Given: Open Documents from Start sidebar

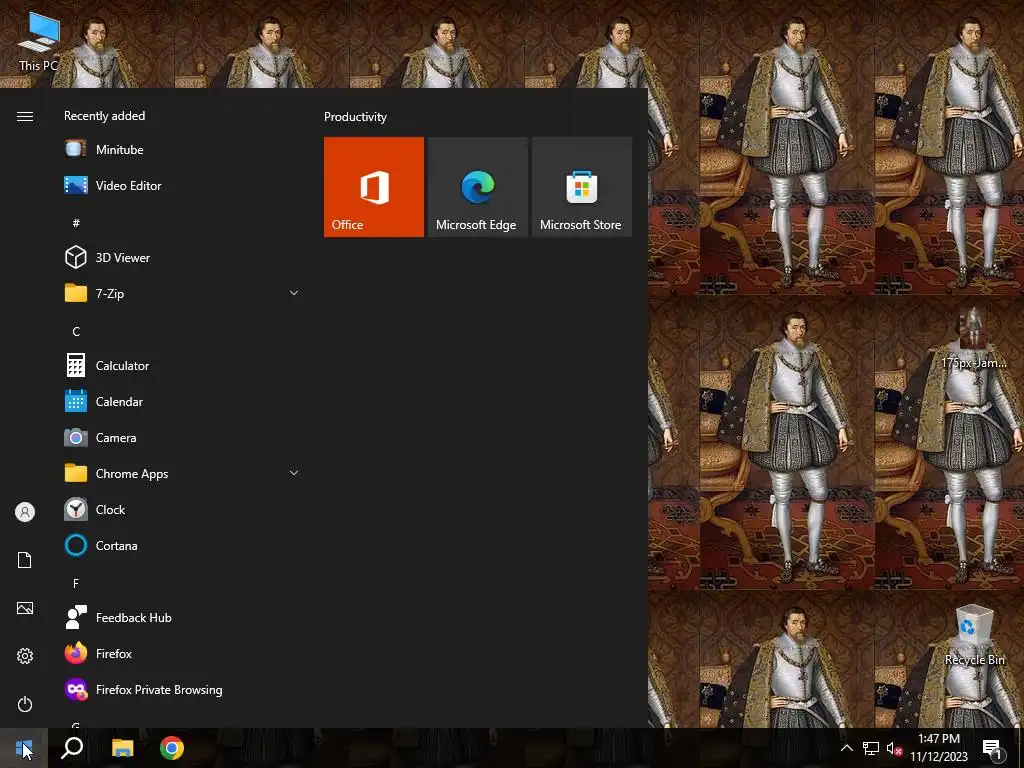Looking at the screenshot, I should 25,560.
